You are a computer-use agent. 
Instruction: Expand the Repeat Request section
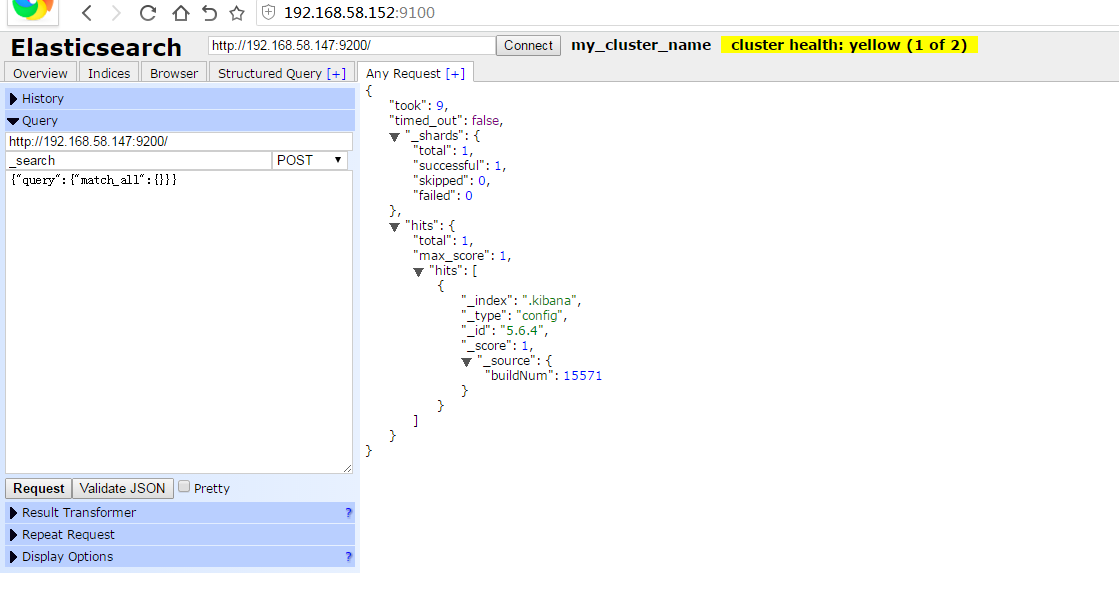(180, 535)
